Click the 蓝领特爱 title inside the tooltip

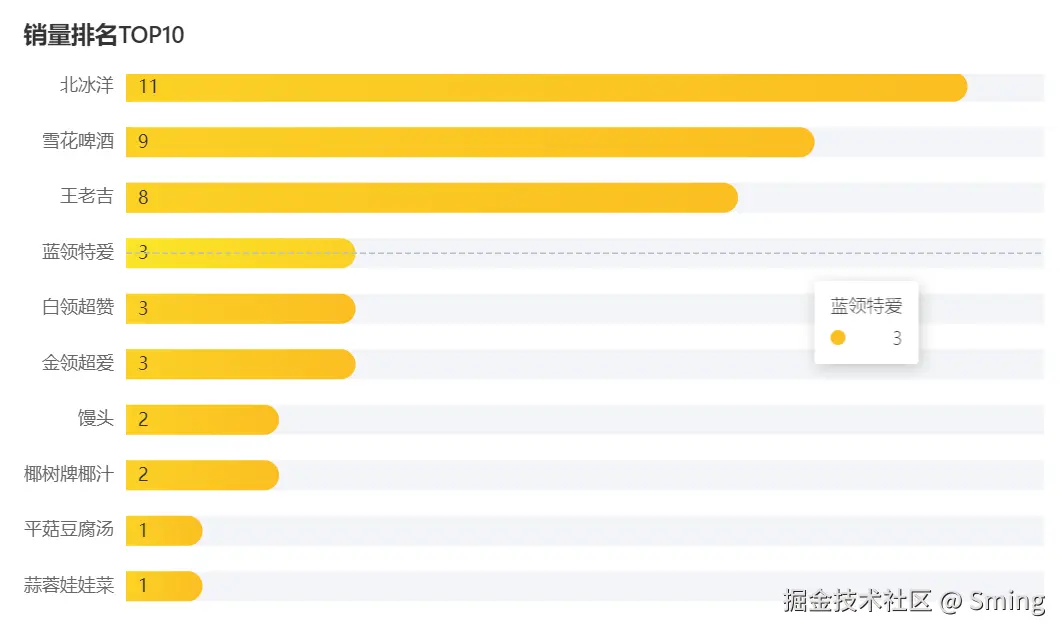pos(866,306)
